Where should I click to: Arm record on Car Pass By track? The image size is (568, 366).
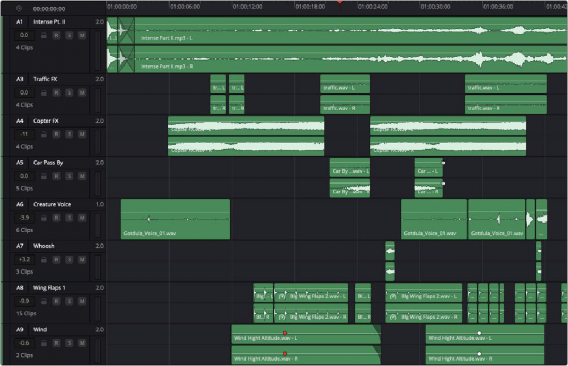click(x=56, y=176)
